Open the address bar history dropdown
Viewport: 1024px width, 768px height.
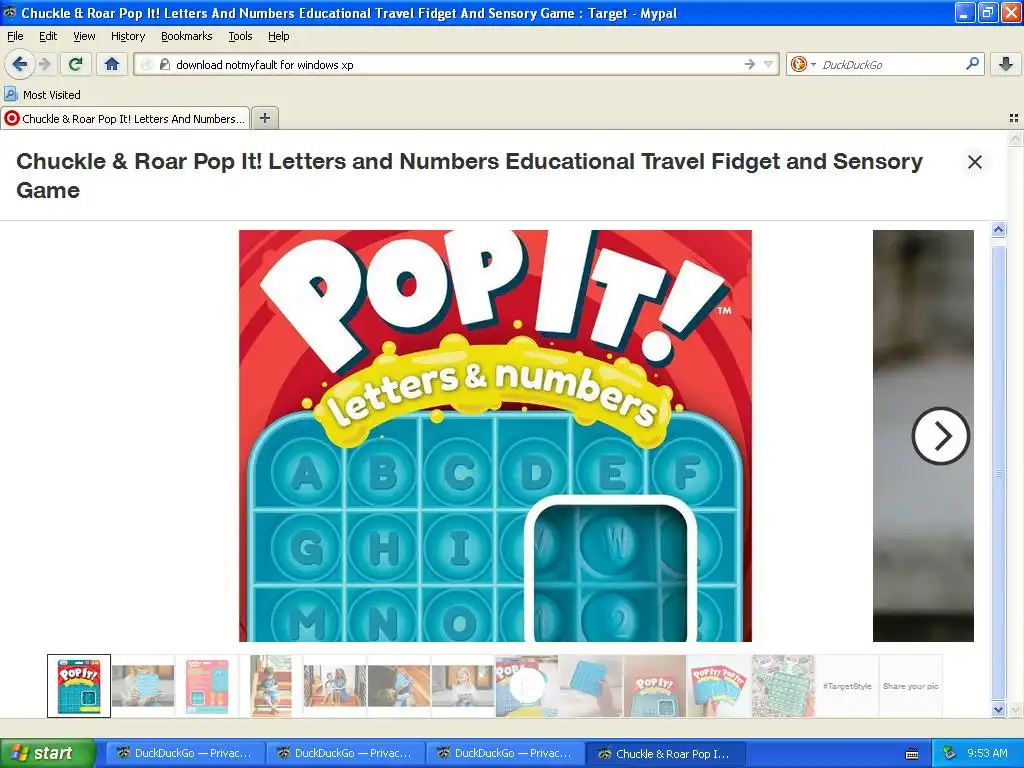[768, 64]
